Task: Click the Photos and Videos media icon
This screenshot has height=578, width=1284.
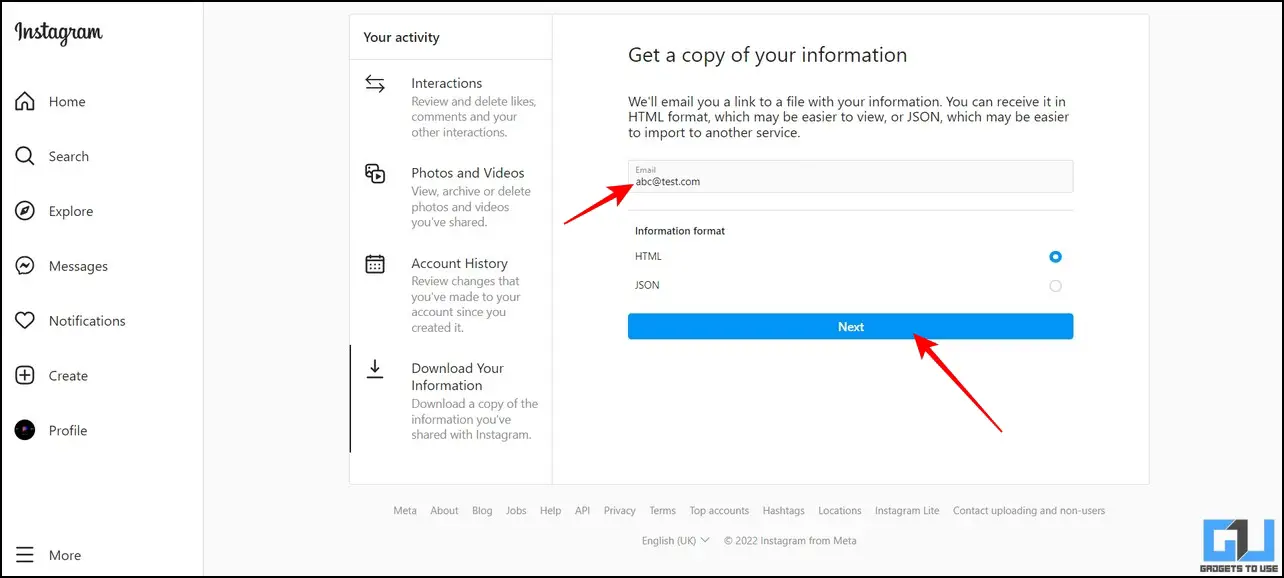Action: pos(375,174)
